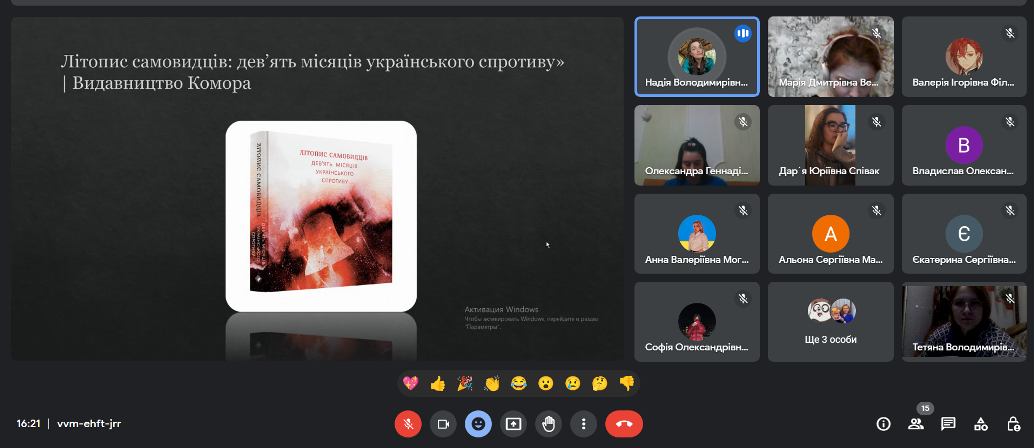1034x448 pixels.
Task: Select Софія Олександрівна participant tile
Action: tap(697, 322)
